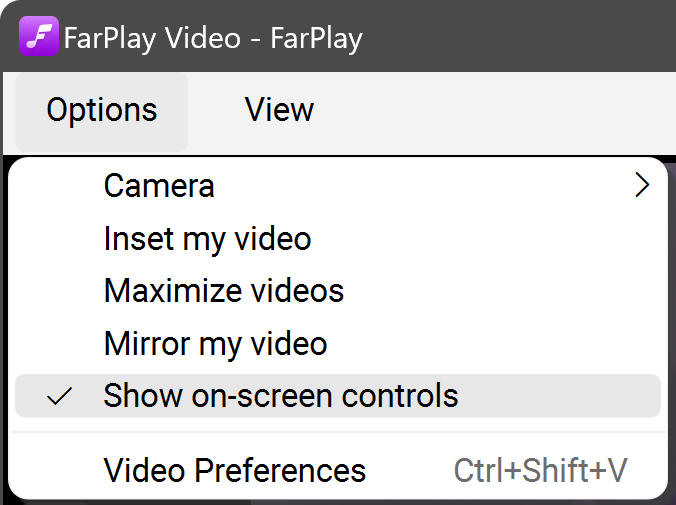This screenshot has width=676, height=505.
Task: Click the empty check column beside Mirror my video
Action: point(60,344)
